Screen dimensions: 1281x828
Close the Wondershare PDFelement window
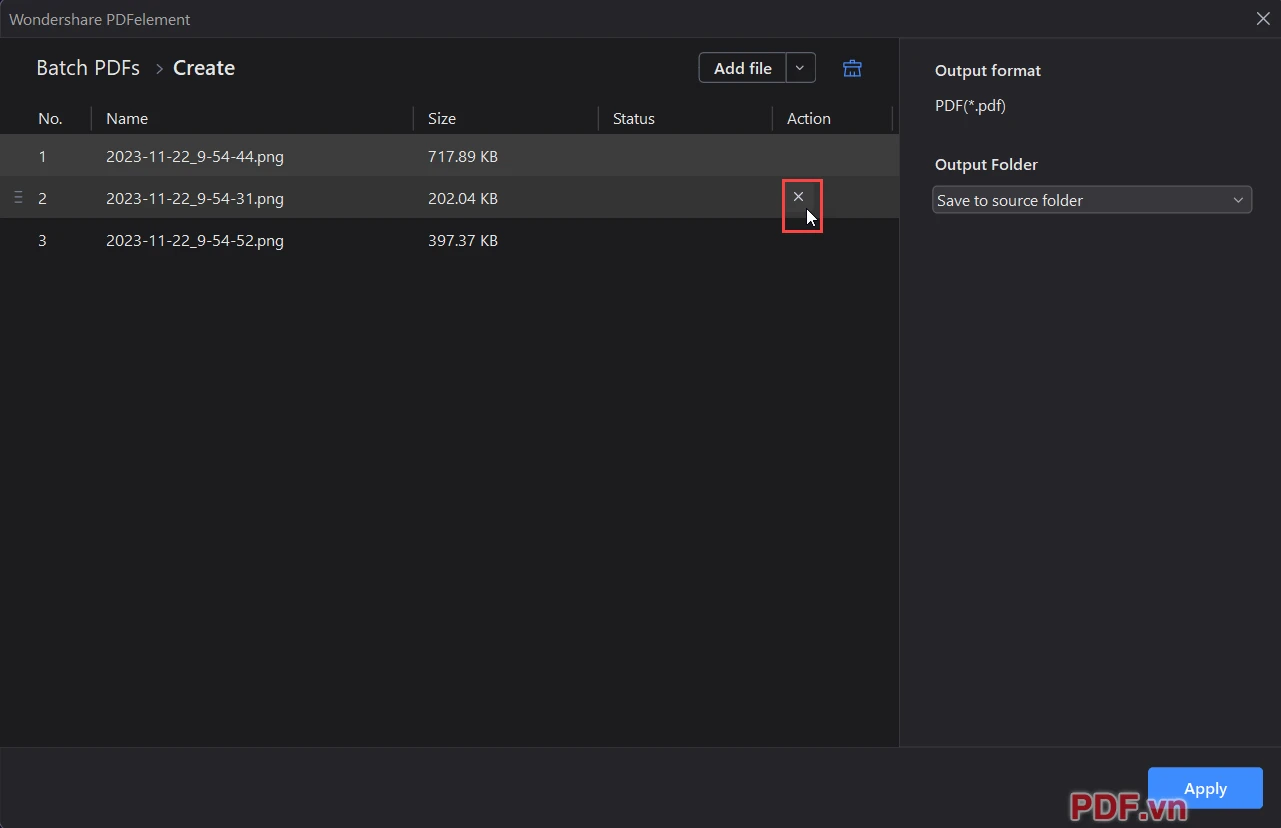pyautogui.click(x=1263, y=18)
